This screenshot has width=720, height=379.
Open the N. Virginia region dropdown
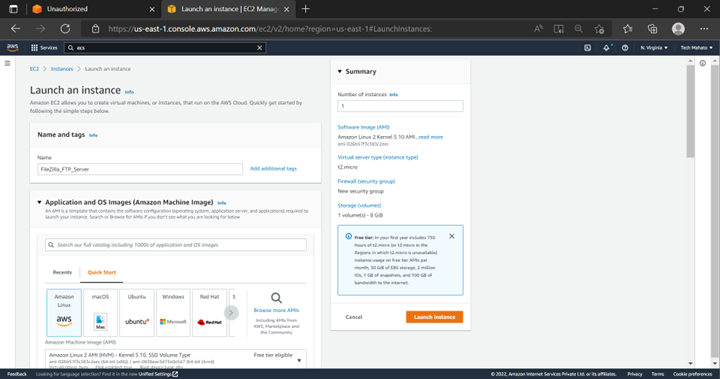tap(654, 48)
